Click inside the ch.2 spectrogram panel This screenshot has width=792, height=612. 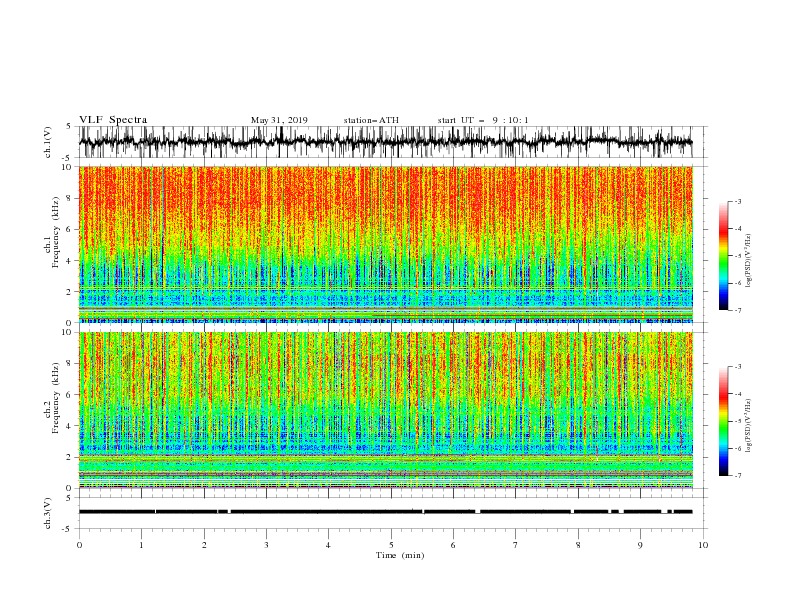click(x=385, y=410)
